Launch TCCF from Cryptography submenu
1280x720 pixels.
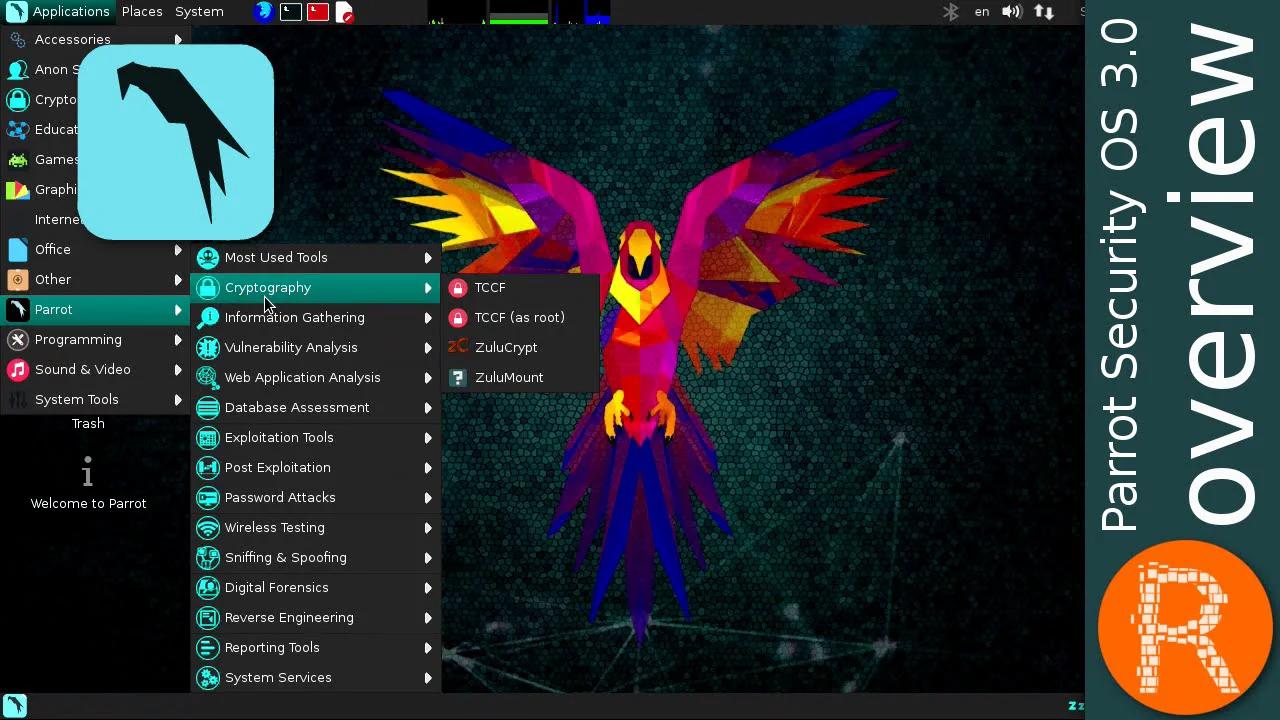(x=490, y=288)
